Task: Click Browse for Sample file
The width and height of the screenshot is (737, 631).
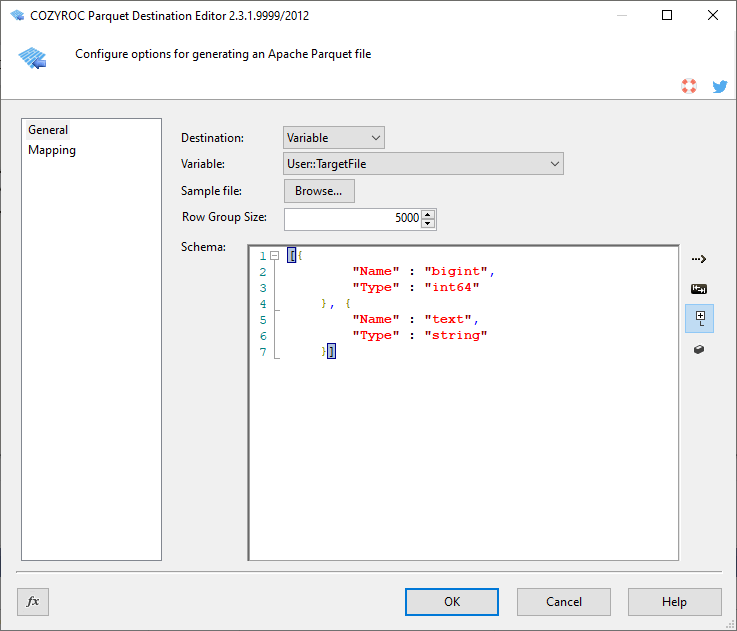Action: tap(319, 191)
